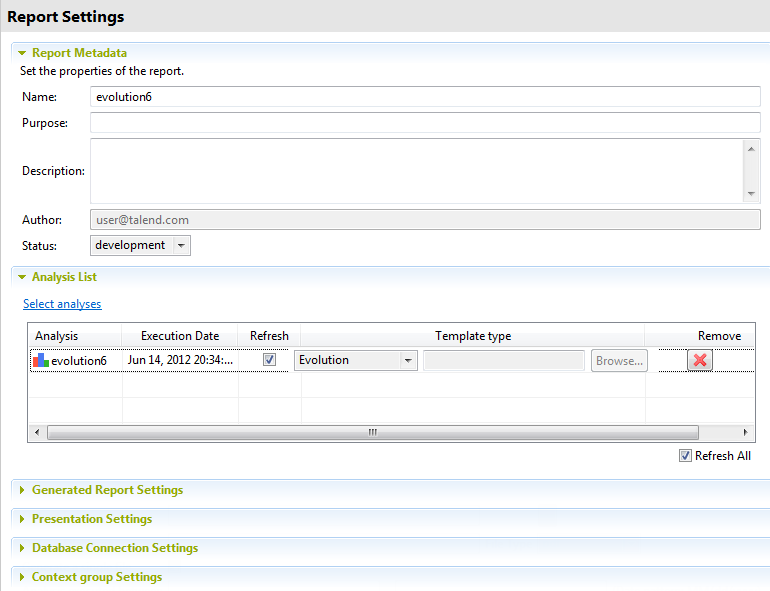Click the evolution6 analysis chart icon
The width and height of the screenshot is (770, 591).
click(x=41, y=361)
